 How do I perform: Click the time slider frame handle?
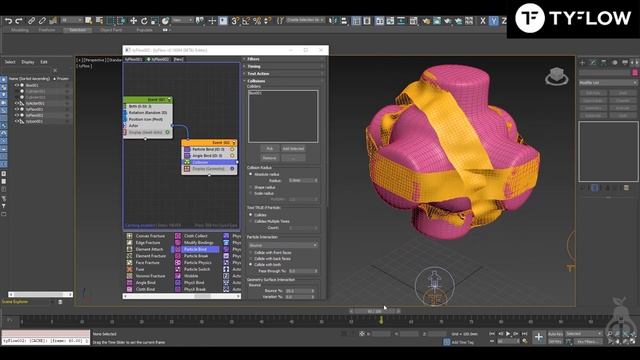coord(375,311)
